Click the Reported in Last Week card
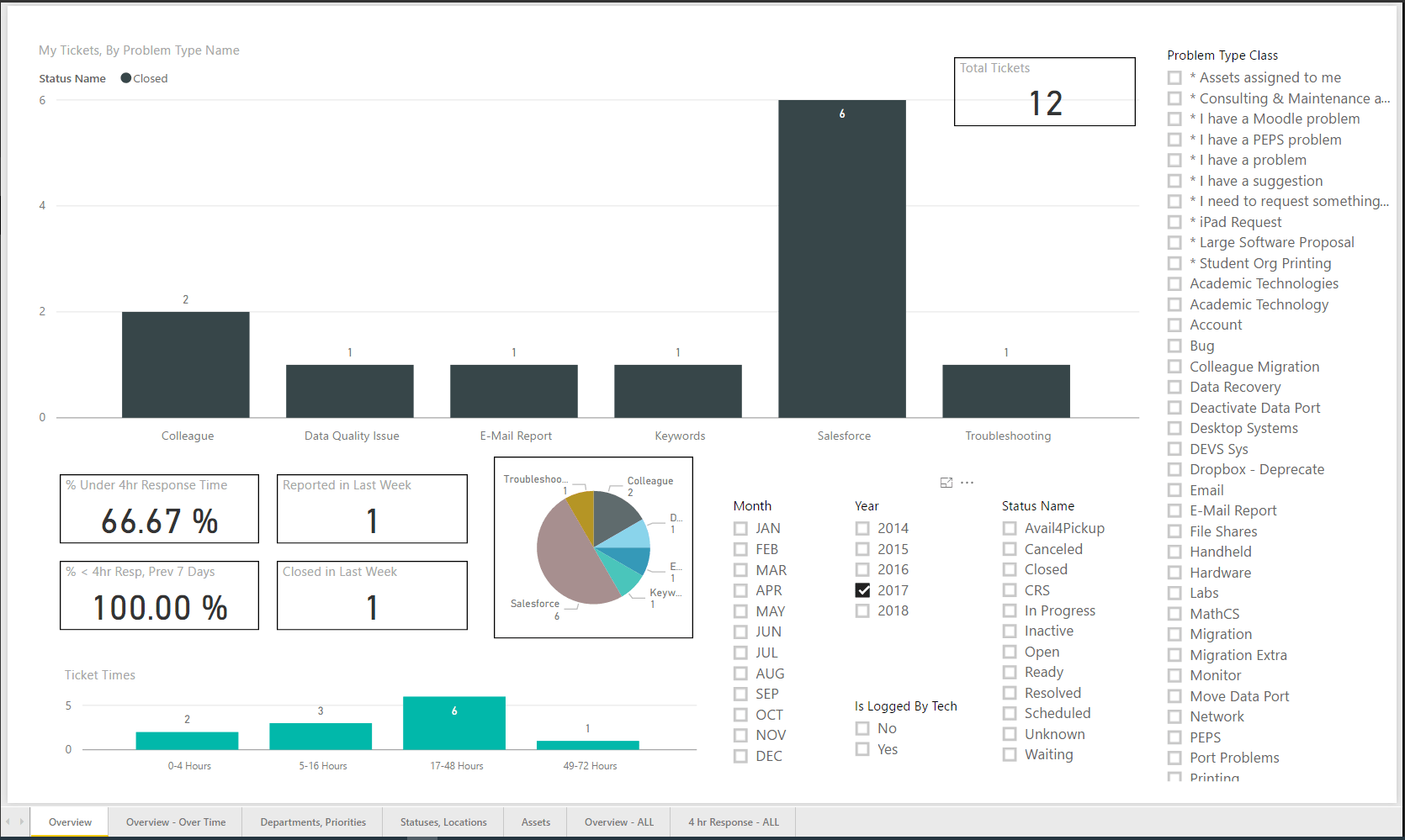This screenshot has width=1405, height=840. (372, 509)
